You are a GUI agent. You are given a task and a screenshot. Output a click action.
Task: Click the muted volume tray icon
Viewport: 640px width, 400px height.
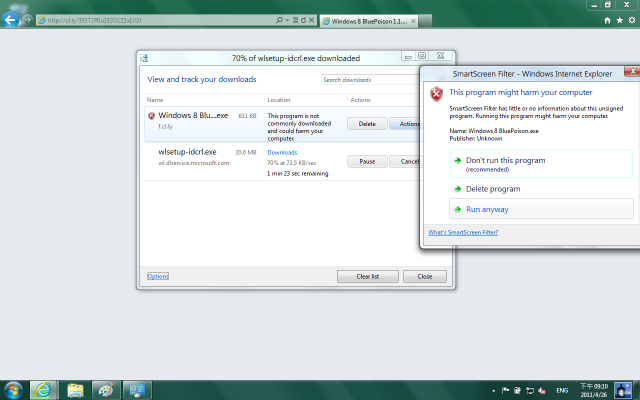(542, 391)
